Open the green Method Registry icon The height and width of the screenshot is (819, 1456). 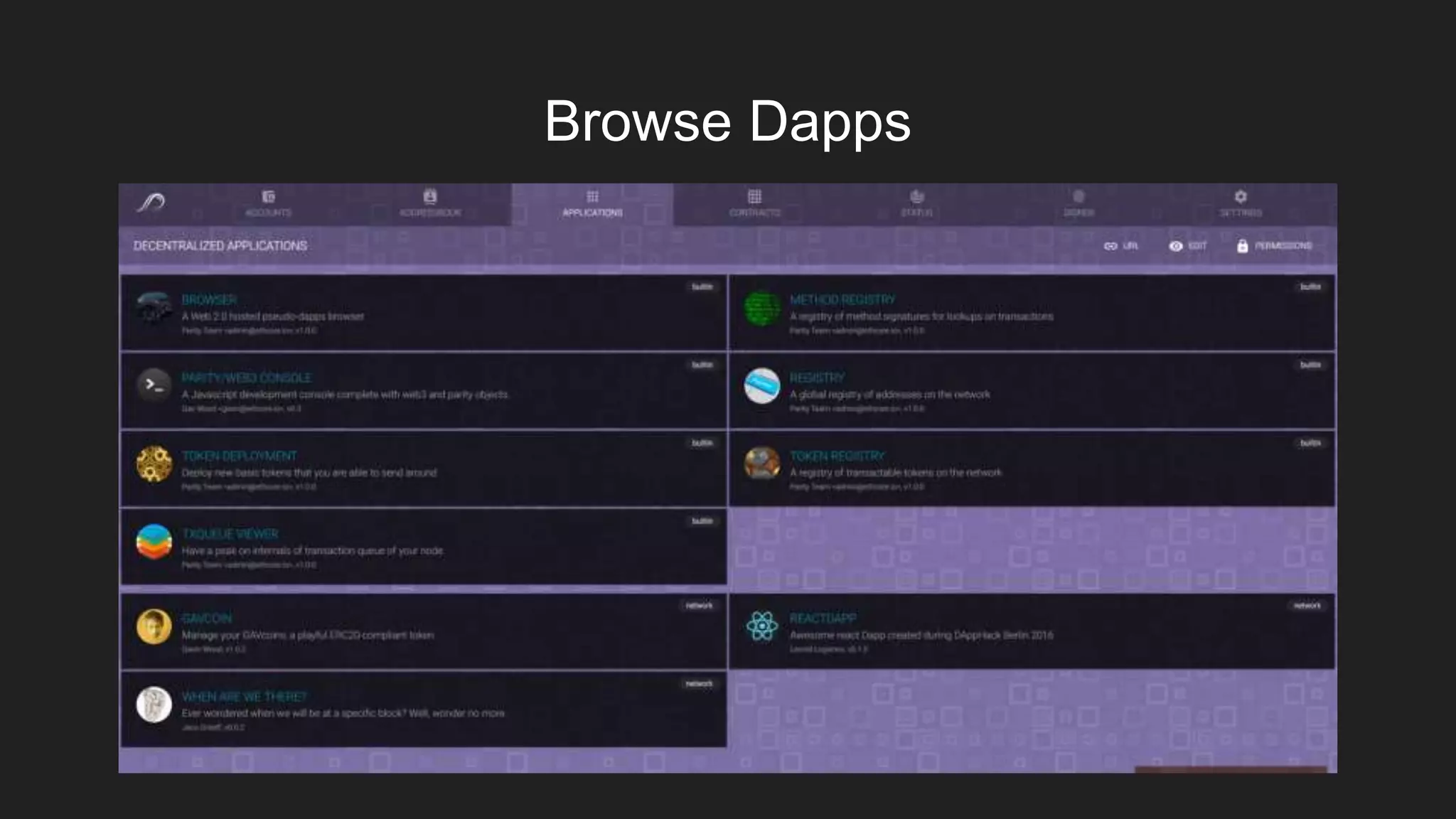click(762, 308)
